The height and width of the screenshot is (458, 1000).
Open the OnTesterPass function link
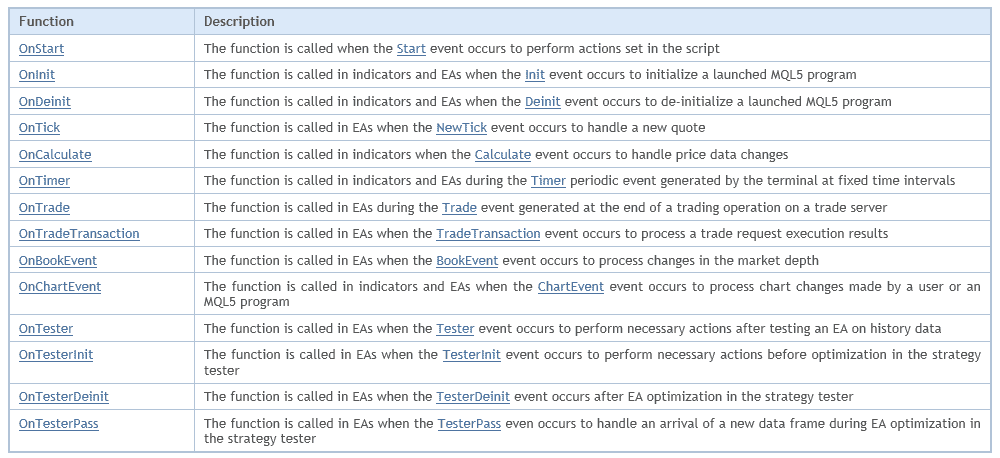[59, 423]
